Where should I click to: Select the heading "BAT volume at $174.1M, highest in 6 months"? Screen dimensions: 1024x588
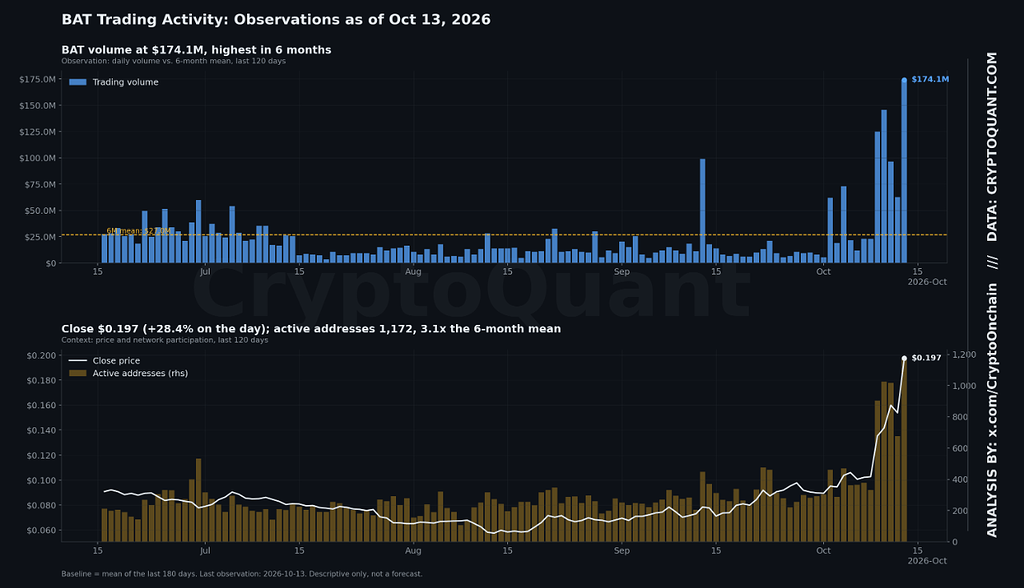[196, 50]
